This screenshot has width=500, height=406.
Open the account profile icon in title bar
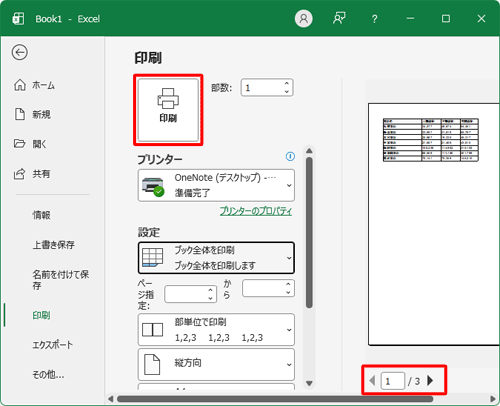pyautogui.click(x=303, y=18)
